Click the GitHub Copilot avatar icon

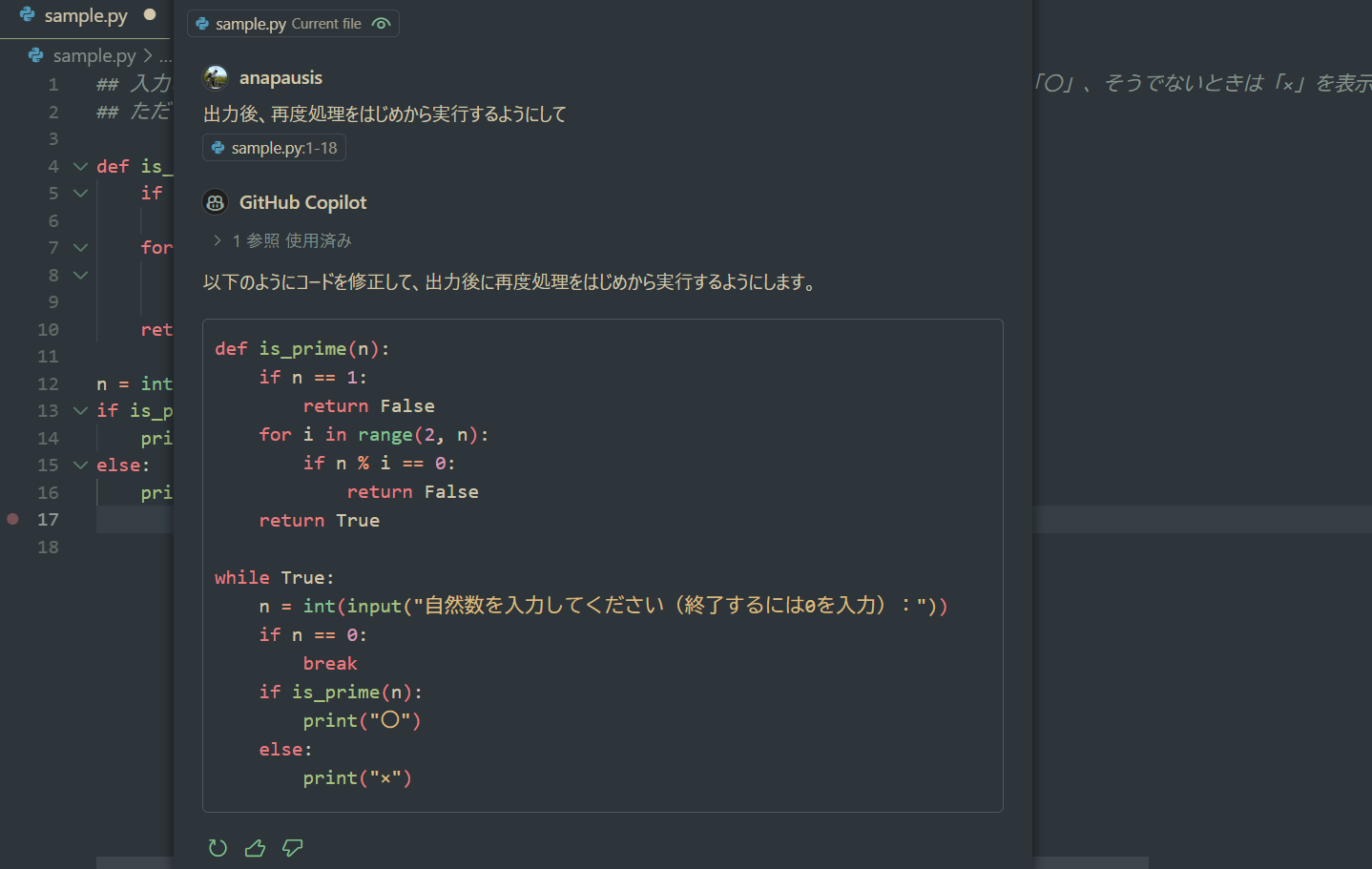[x=215, y=201]
